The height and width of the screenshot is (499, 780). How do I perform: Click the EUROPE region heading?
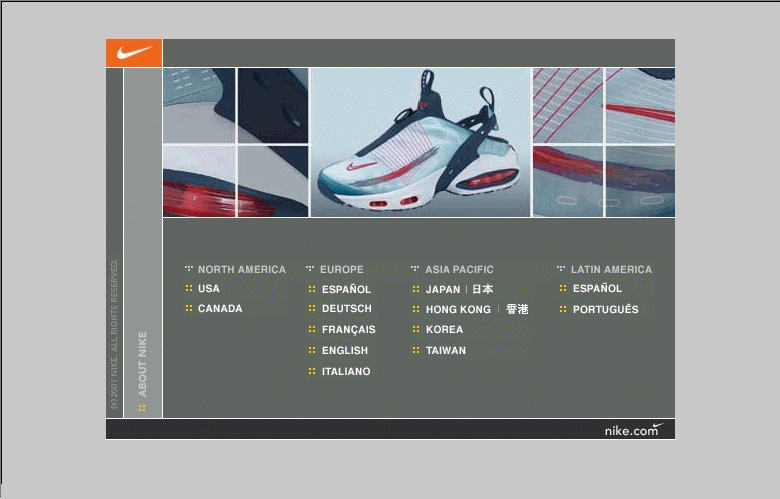tap(341, 269)
